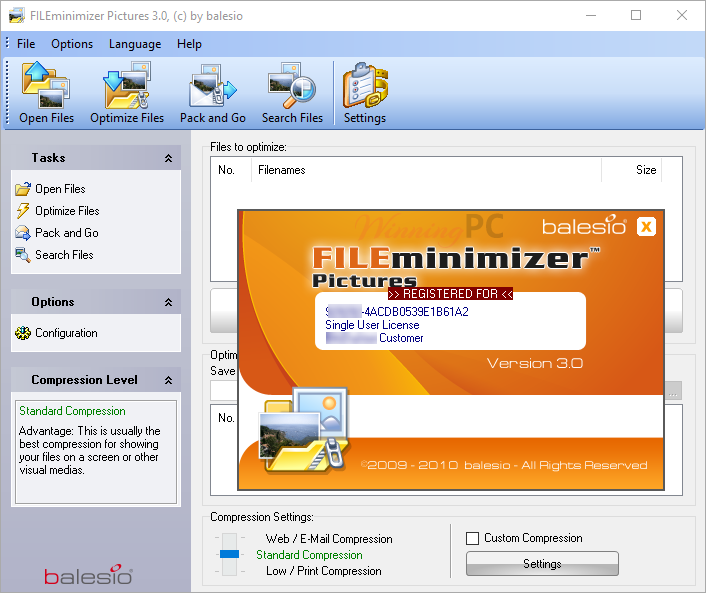This screenshot has width=706, height=593.
Task: Click the picture folder logo on the splash
Action: tap(304, 430)
